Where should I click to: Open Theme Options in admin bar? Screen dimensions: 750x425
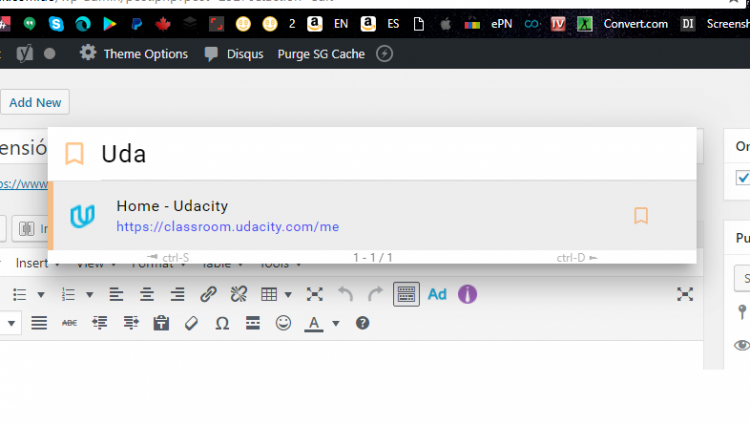coord(133,54)
